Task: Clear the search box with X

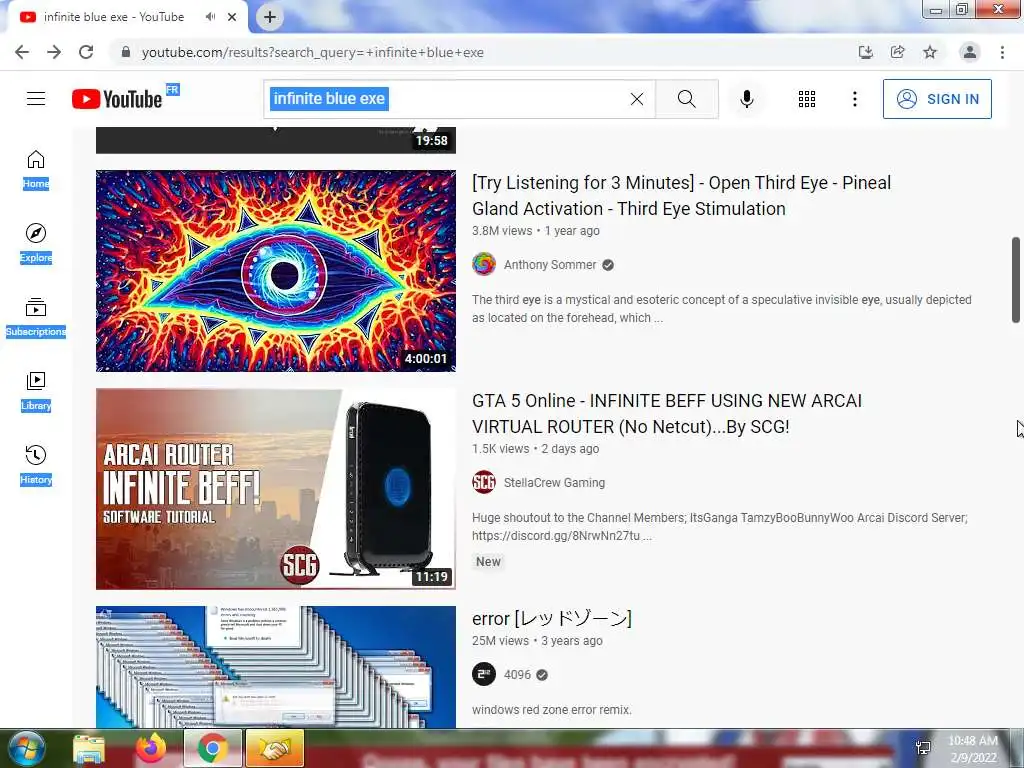Action: [x=637, y=99]
